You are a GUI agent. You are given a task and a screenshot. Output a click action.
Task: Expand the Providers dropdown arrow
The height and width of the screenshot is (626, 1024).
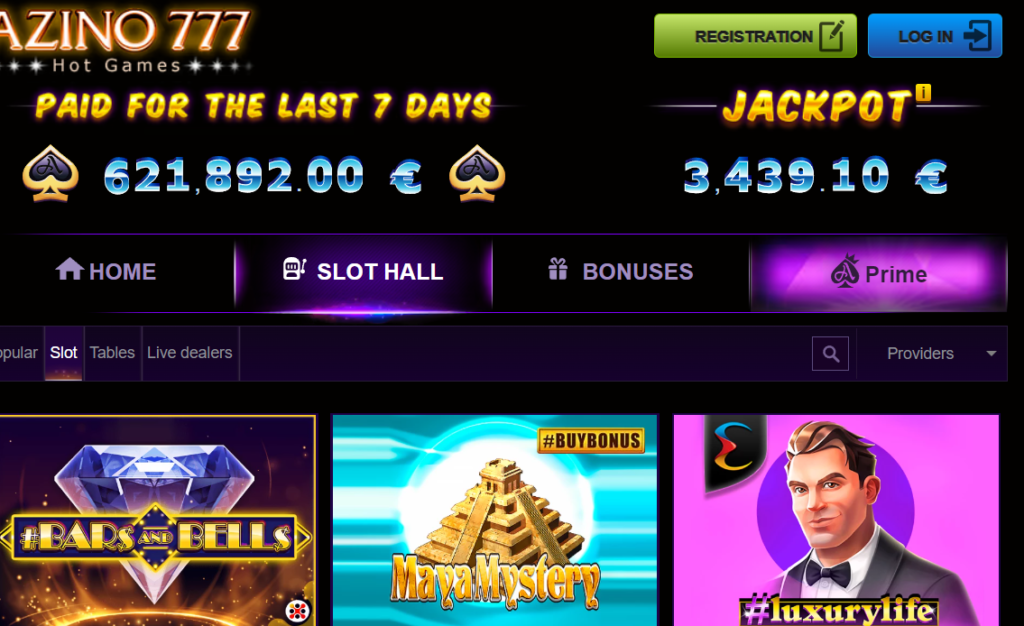tap(991, 353)
